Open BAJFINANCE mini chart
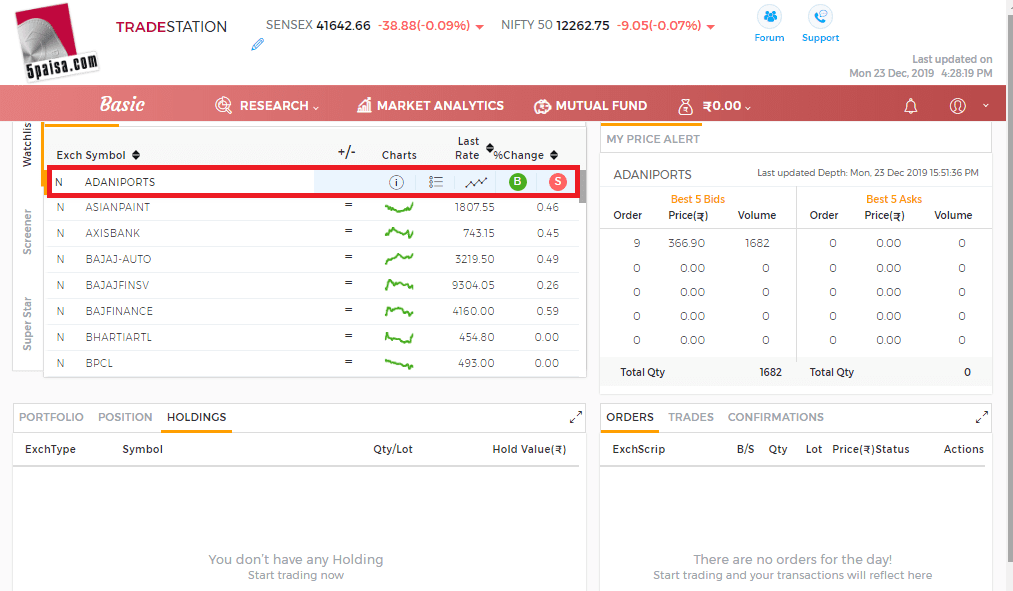1013x591 pixels. pyautogui.click(x=399, y=311)
